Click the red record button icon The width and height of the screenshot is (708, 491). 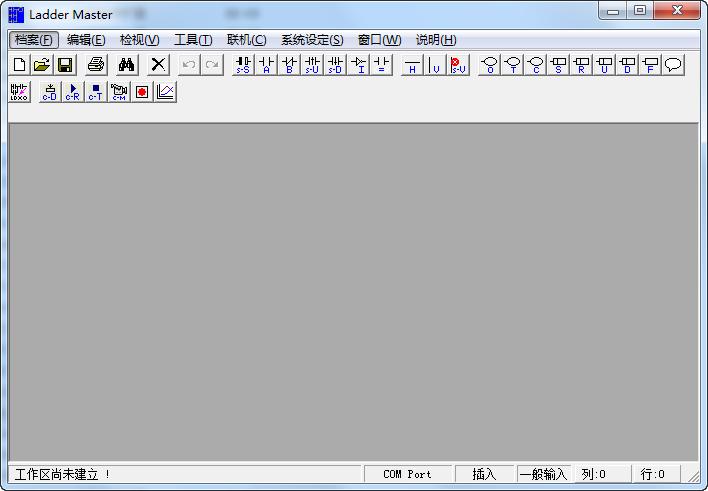[x=142, y=92]
